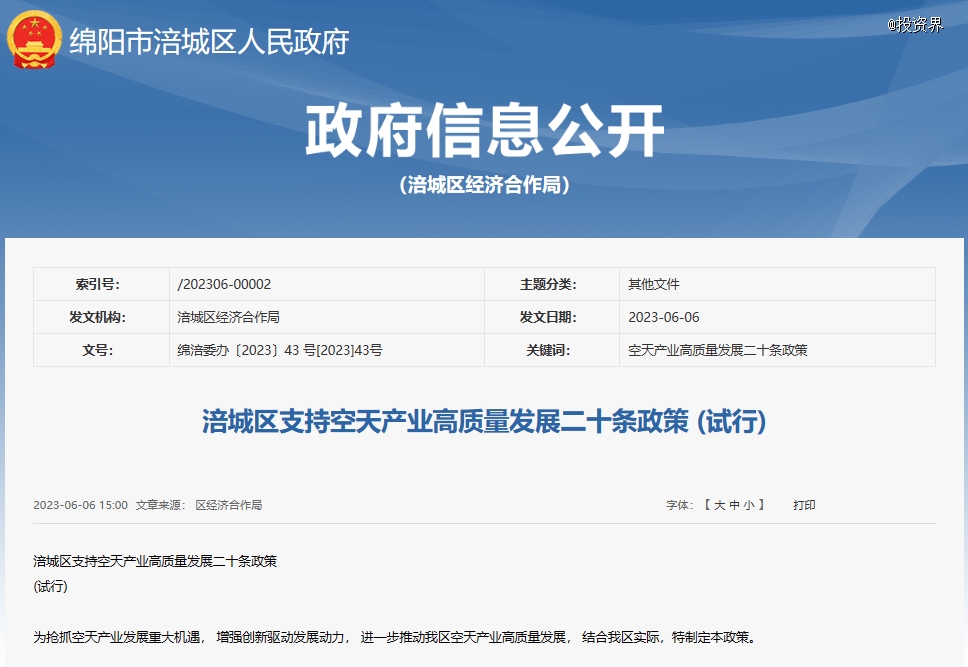
Task: Click the index number /202306-00002
Action: click(224, 284)
